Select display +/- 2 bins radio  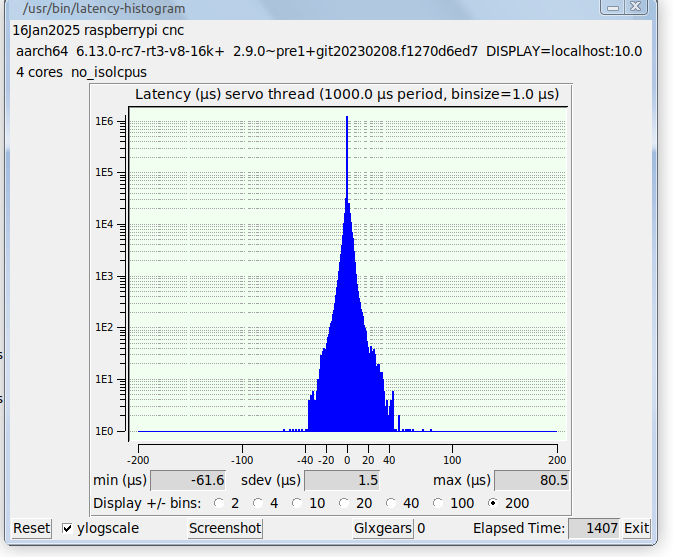pos(219,503)
